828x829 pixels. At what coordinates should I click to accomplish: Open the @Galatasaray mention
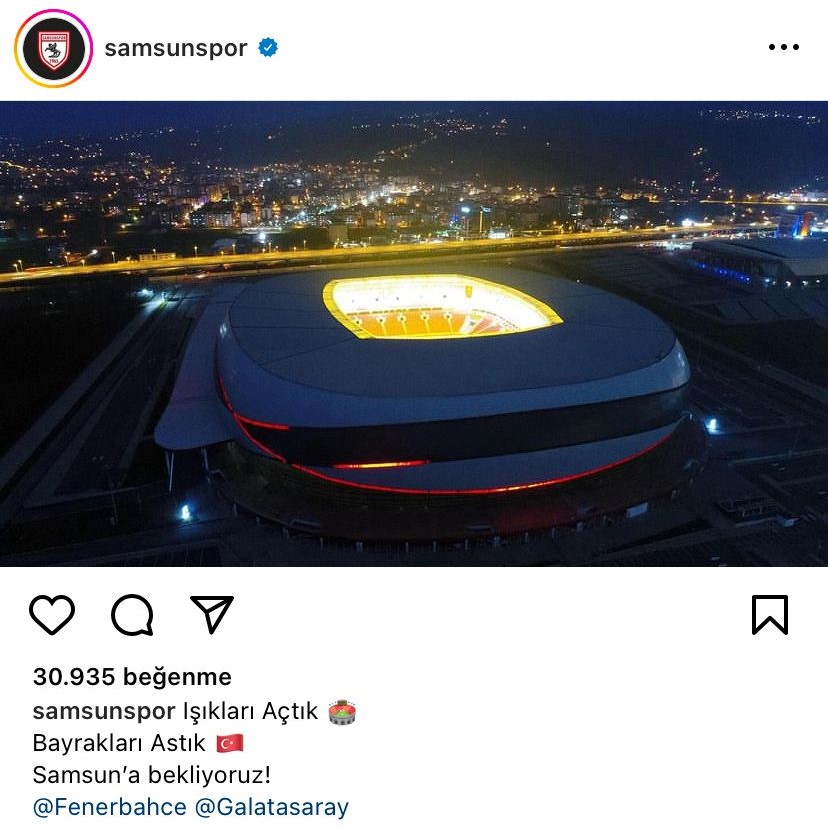272,807
